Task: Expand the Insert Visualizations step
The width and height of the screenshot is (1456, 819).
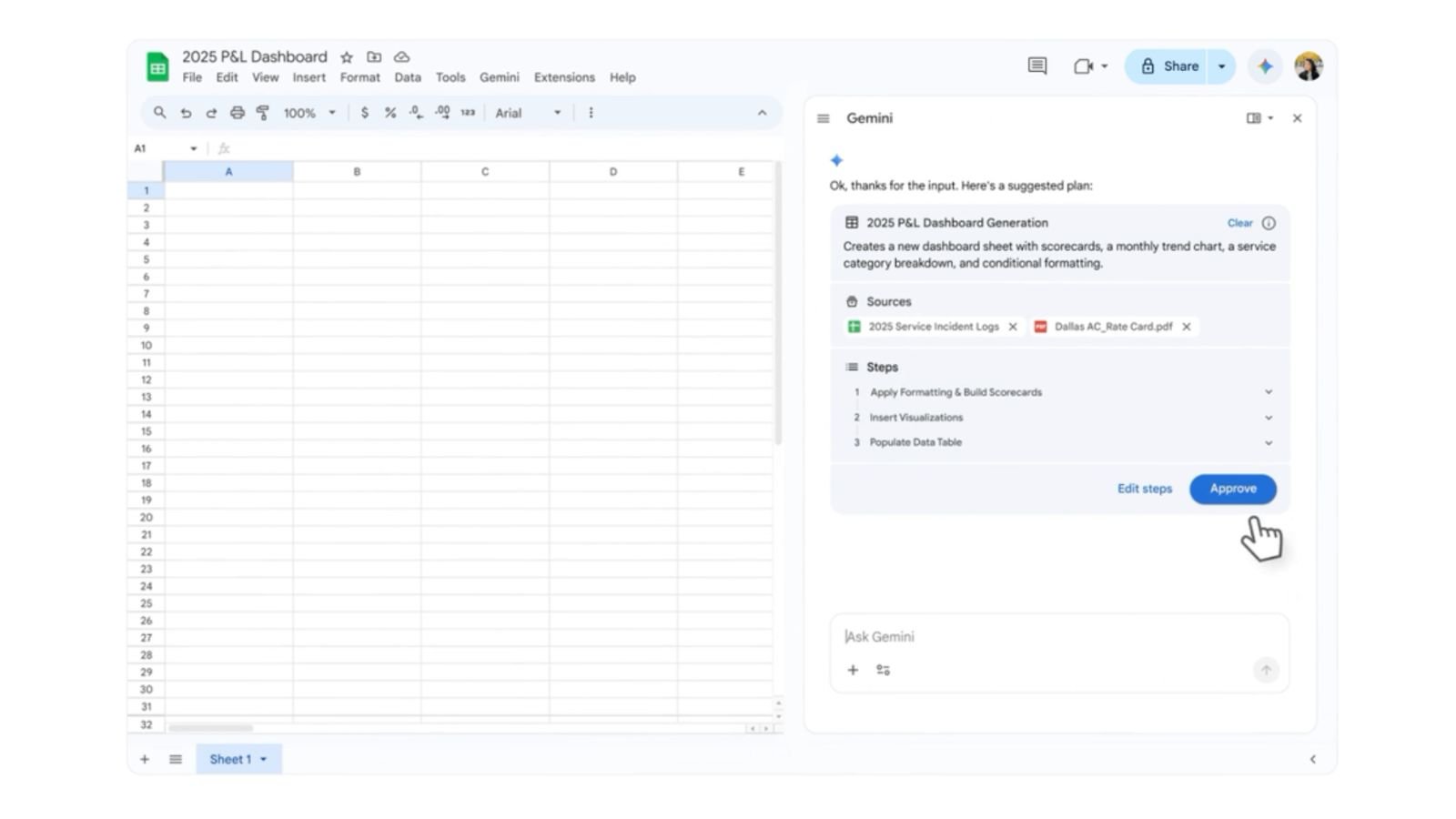Action: (x=1269, y=418)
